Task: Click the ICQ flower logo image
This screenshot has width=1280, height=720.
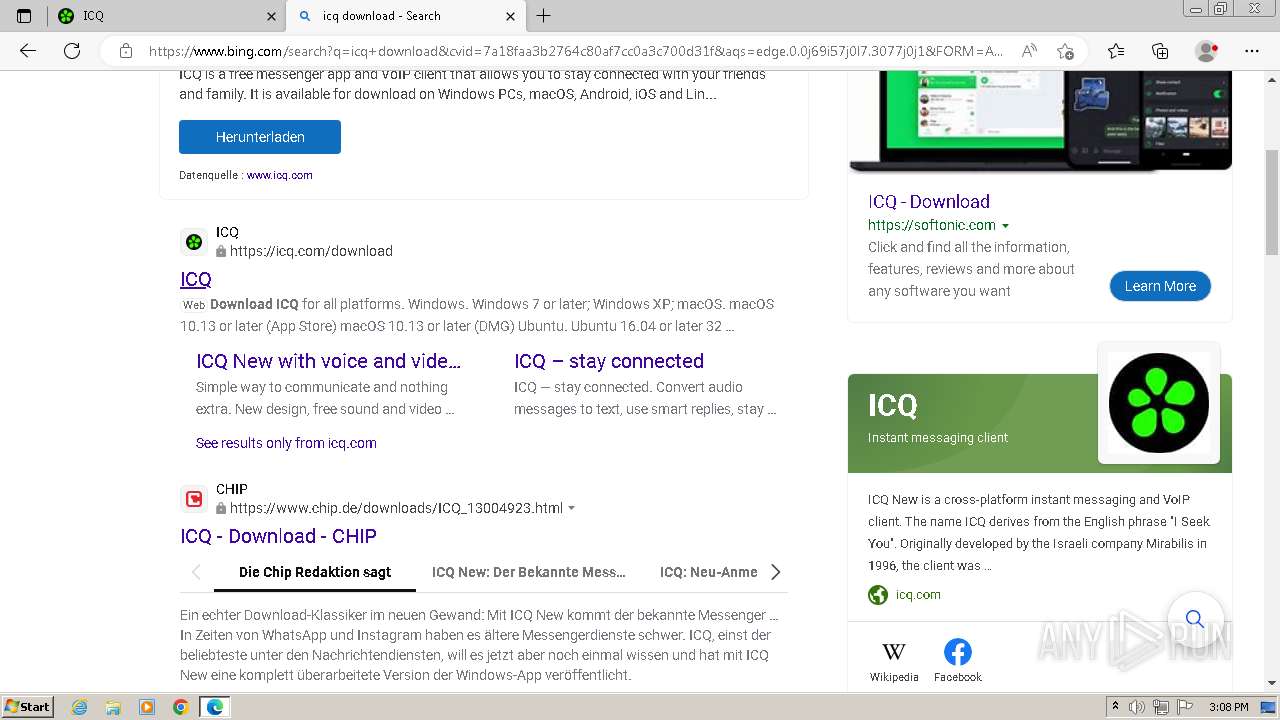Action: click(1159, 403)
